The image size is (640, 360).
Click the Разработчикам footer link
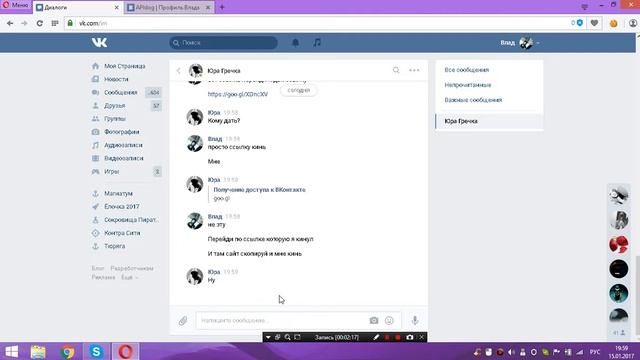click(x=132, y=268)
